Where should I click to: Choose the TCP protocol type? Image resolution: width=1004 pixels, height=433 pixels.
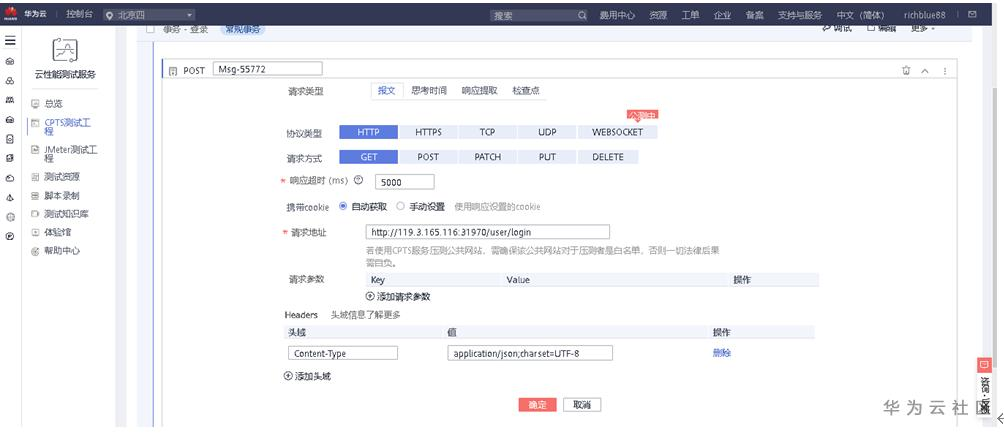pyautogui.click(x=487, y=132)
